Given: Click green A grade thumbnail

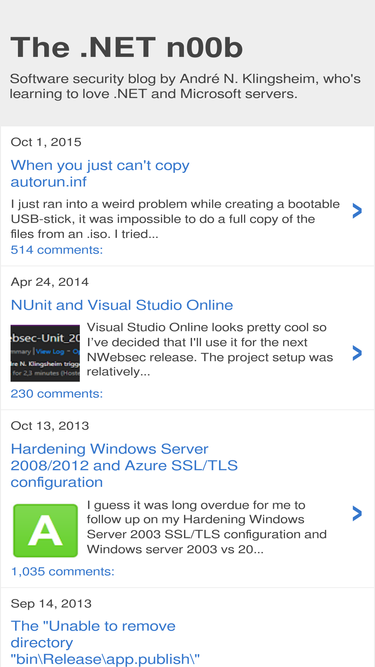Looking at the screenshot, I should pos(45,530).
